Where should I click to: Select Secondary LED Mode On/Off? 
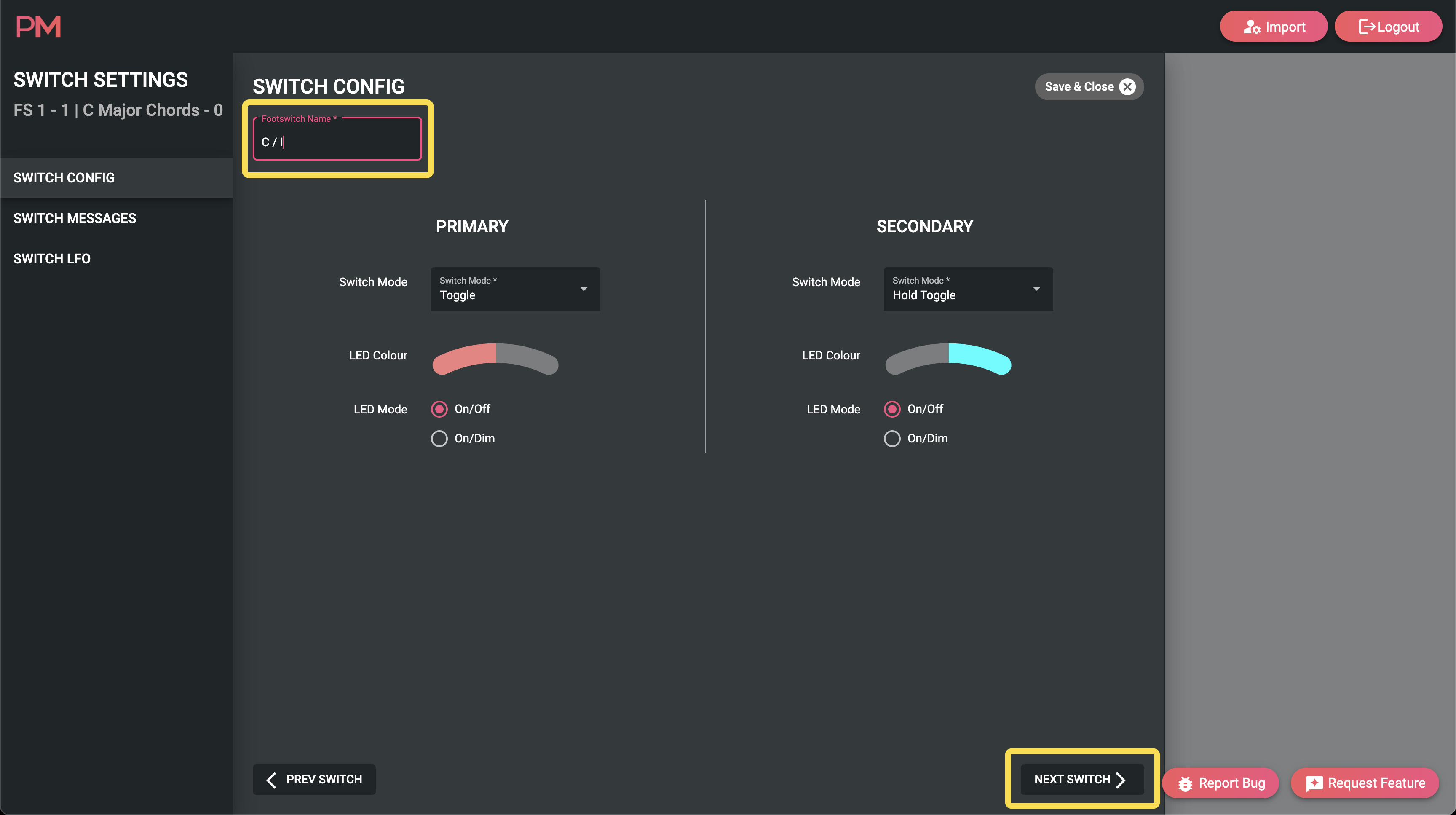tap(892, 409)
